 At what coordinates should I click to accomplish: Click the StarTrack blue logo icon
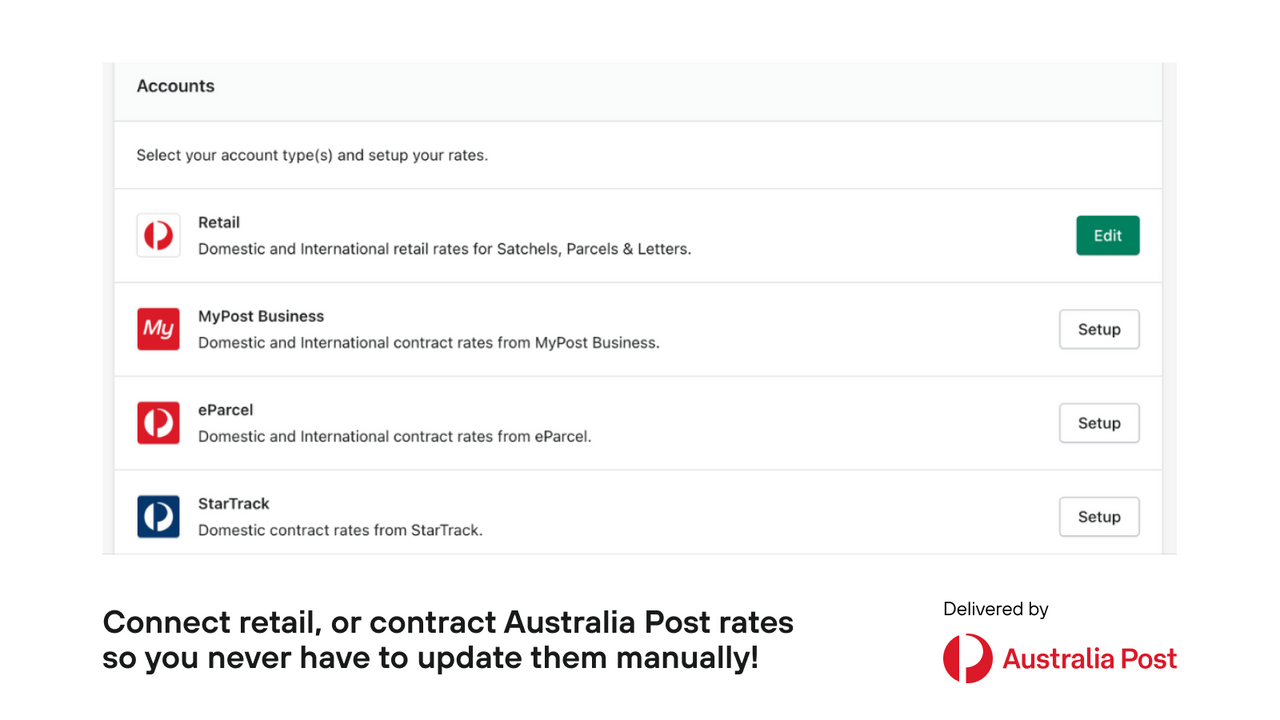click(x=157, y=517)
